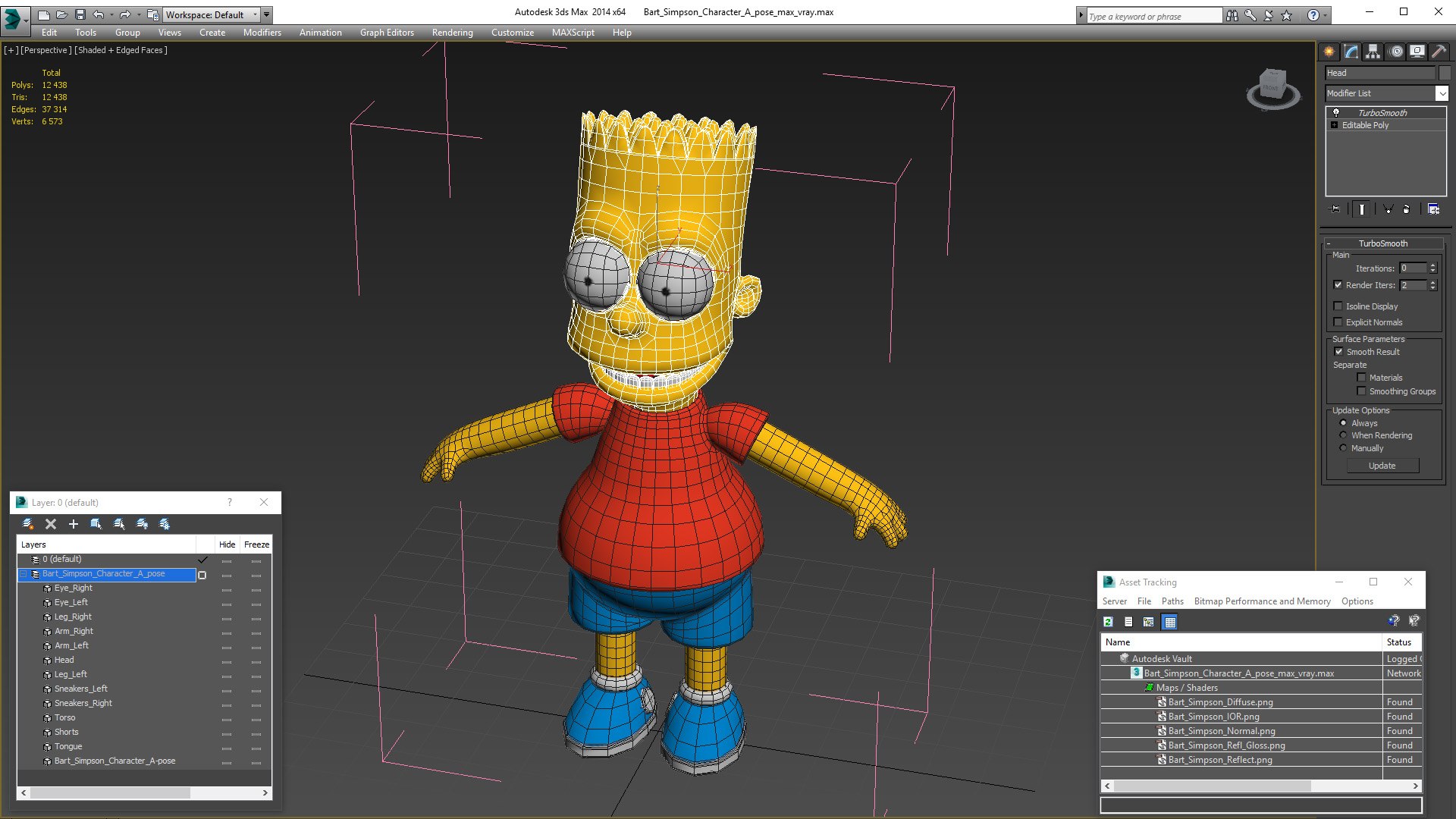The width and height of the screenshot is (1456, 819).
Task: Toggle Smooth Result checkbox
Action: 1338,352
